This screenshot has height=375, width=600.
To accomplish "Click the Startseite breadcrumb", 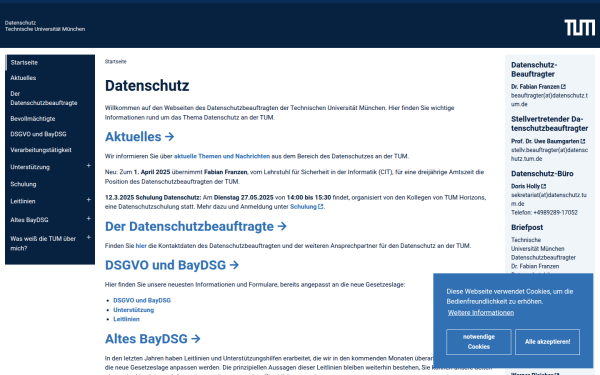I will tap(116, 62).
